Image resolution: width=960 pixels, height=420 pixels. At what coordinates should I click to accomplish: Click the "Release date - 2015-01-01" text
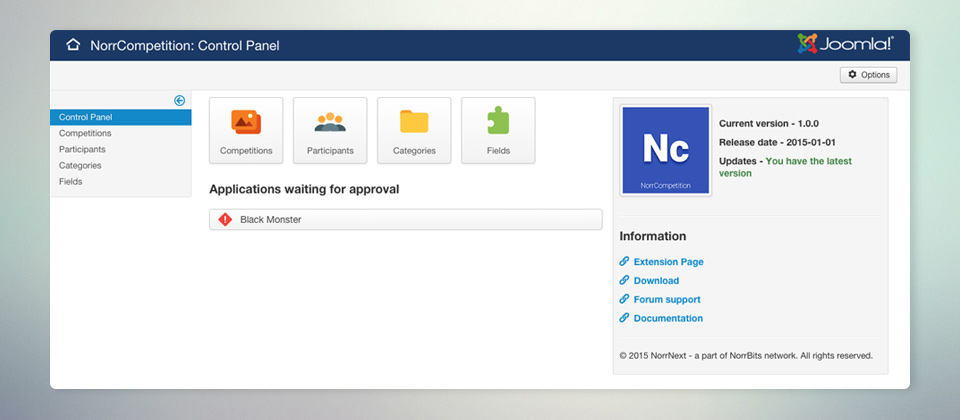(777, 142)
